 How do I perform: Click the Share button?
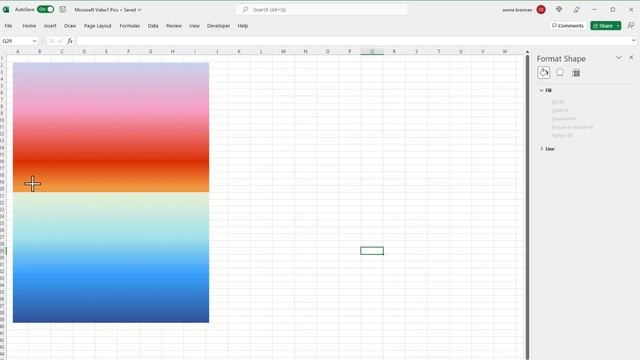[x=602, y=26]
